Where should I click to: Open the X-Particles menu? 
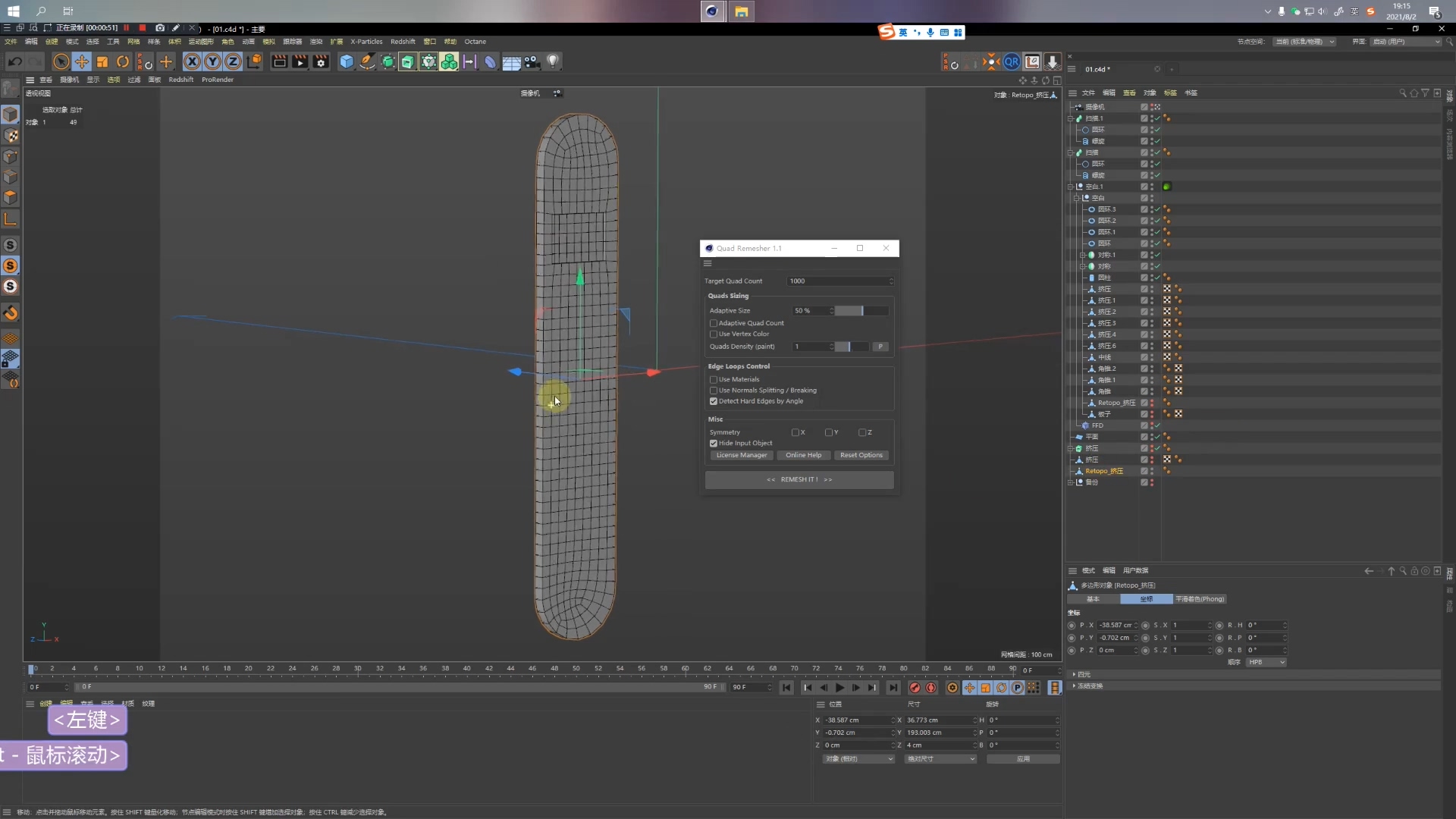point(366,42)
